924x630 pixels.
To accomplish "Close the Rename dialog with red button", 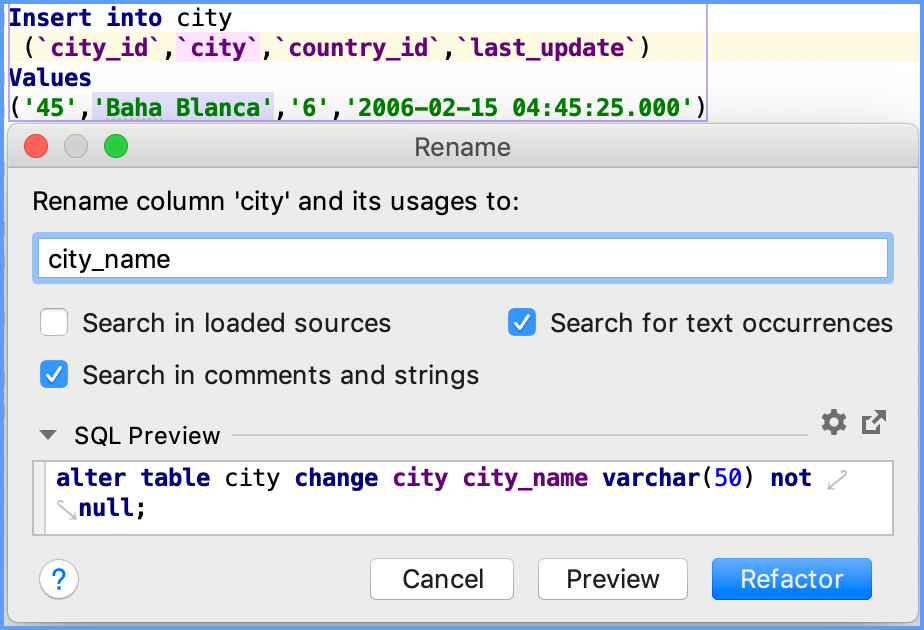I will tap(37, 147).
